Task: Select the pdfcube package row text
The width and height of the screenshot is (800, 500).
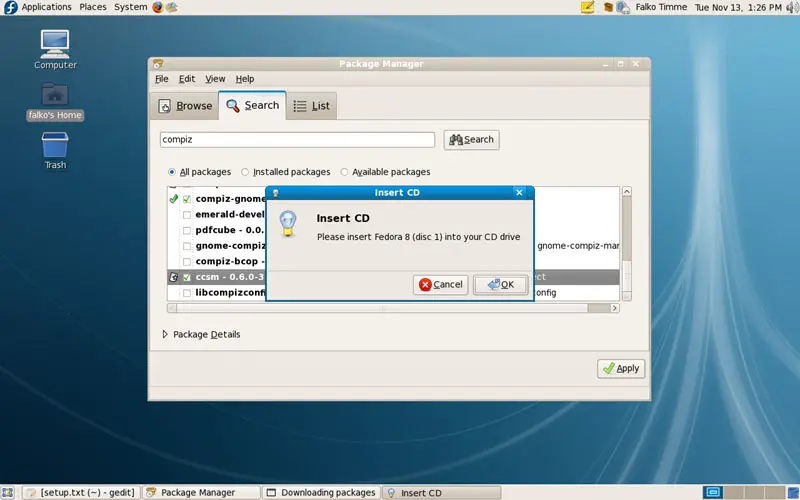Action: pyautogui.click(x=230, y=230)
